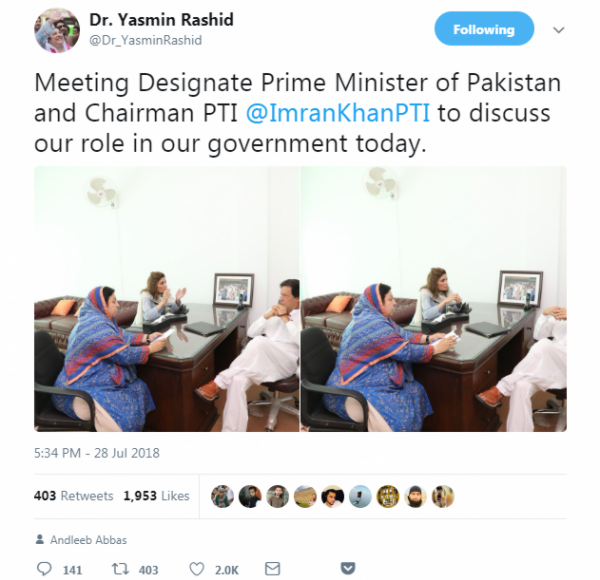Click the Dr. Yasmin Rashid display name
600x580 pixels.
(161, 20)
